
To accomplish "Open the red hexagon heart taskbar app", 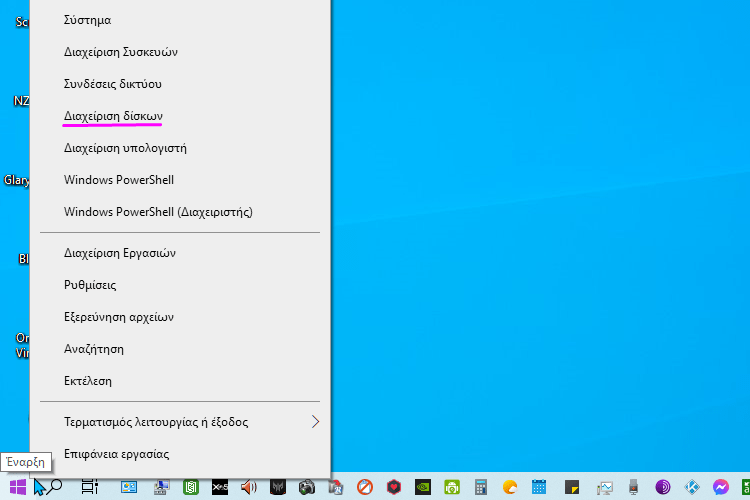I will pos(394,487).
